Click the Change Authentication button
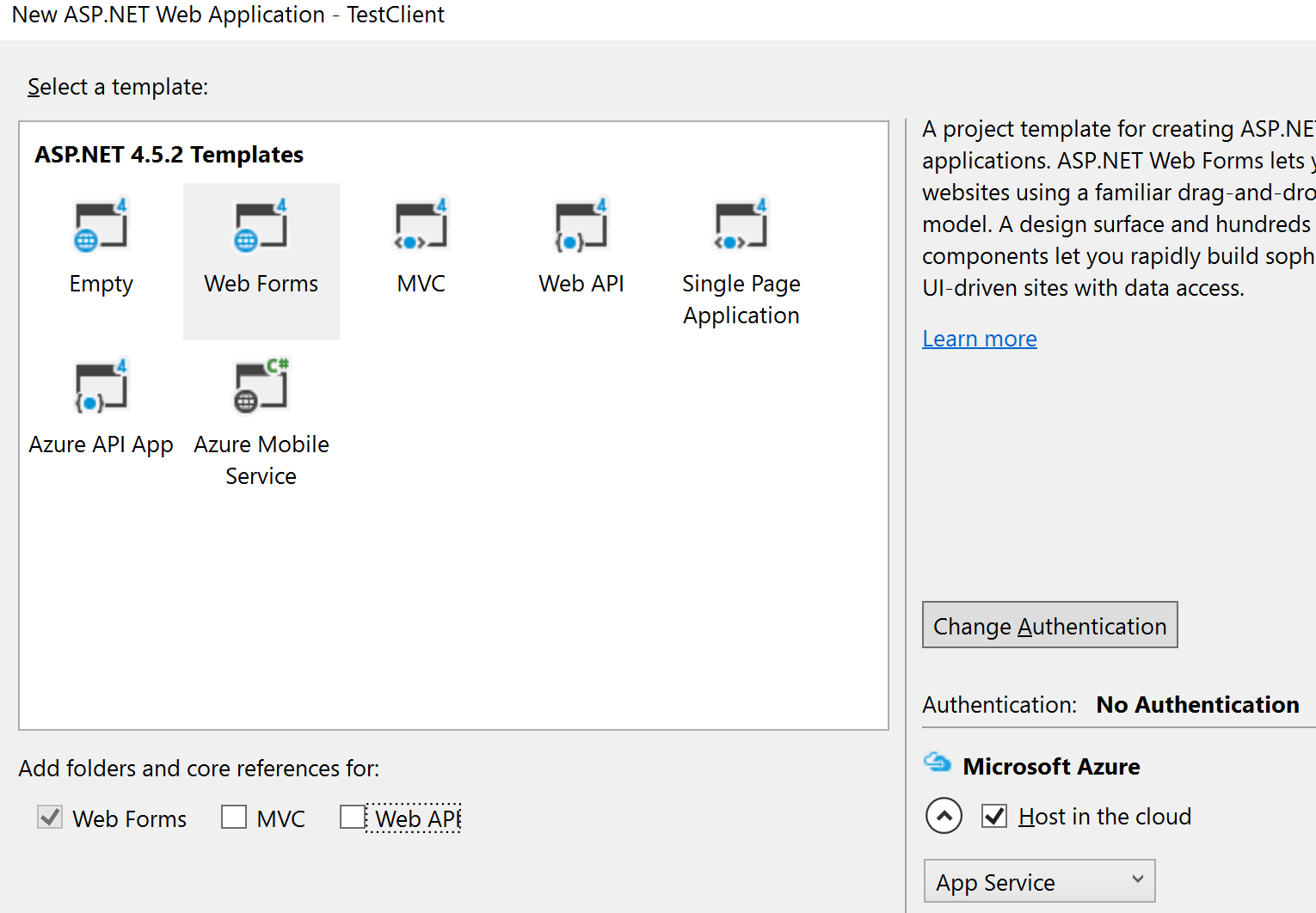Screen dimensions: 1316x913 pyautogui.click(x=1049, y=625)
